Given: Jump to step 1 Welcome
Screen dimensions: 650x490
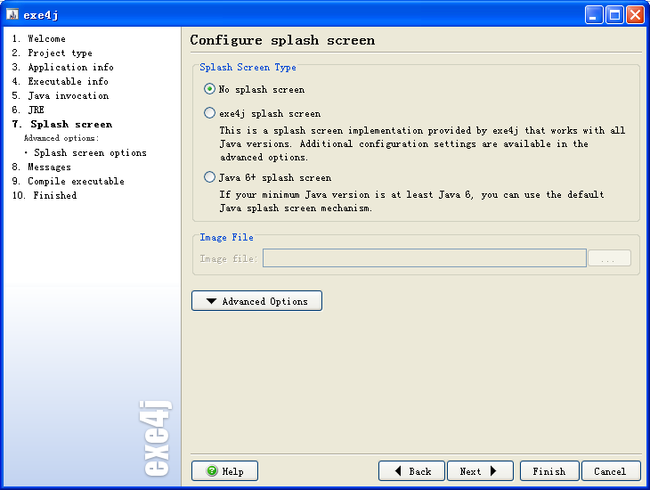Looking at the screenshot, I should 39,39.
